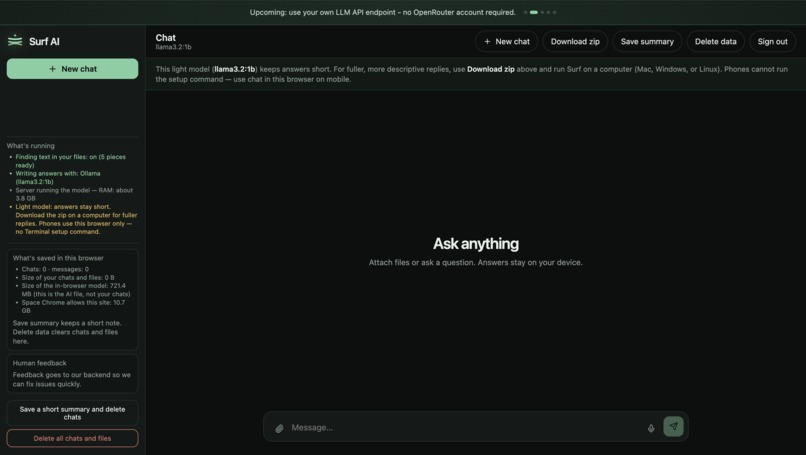Click 'Size of your chats and files: 0 B'

[x=68, y=277]
